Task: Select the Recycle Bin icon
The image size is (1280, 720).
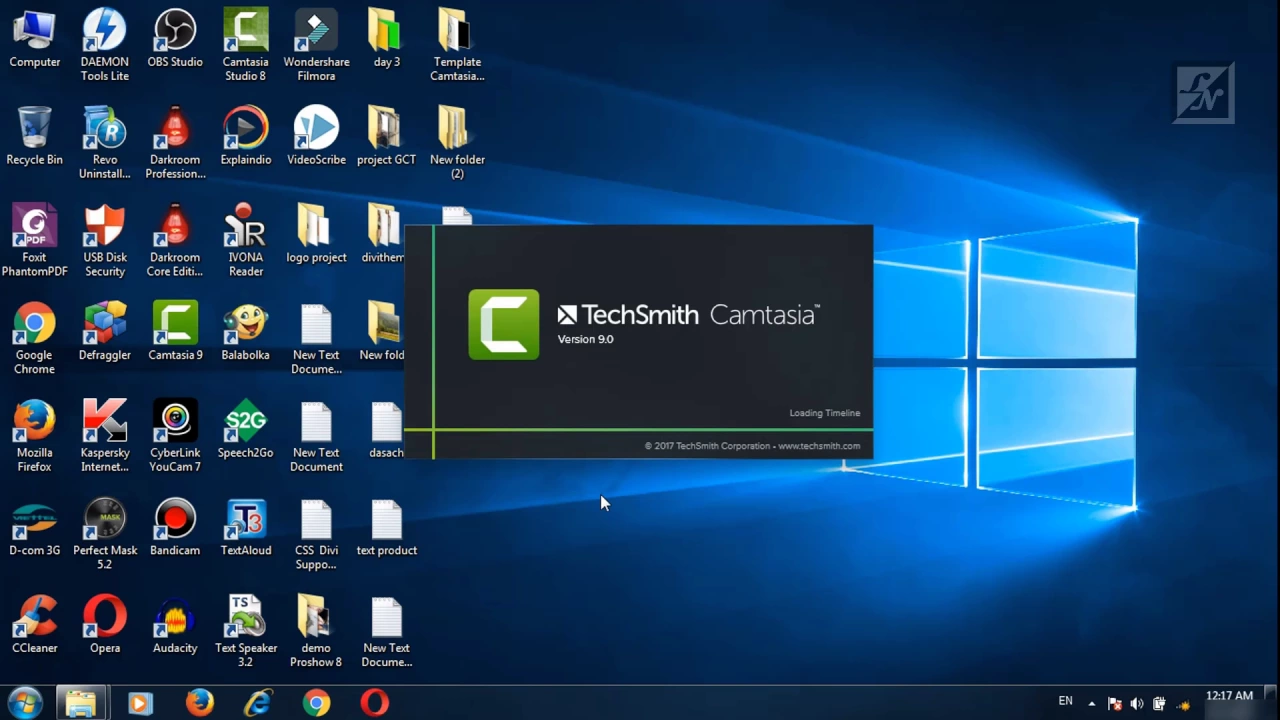Action: (35, 137)
